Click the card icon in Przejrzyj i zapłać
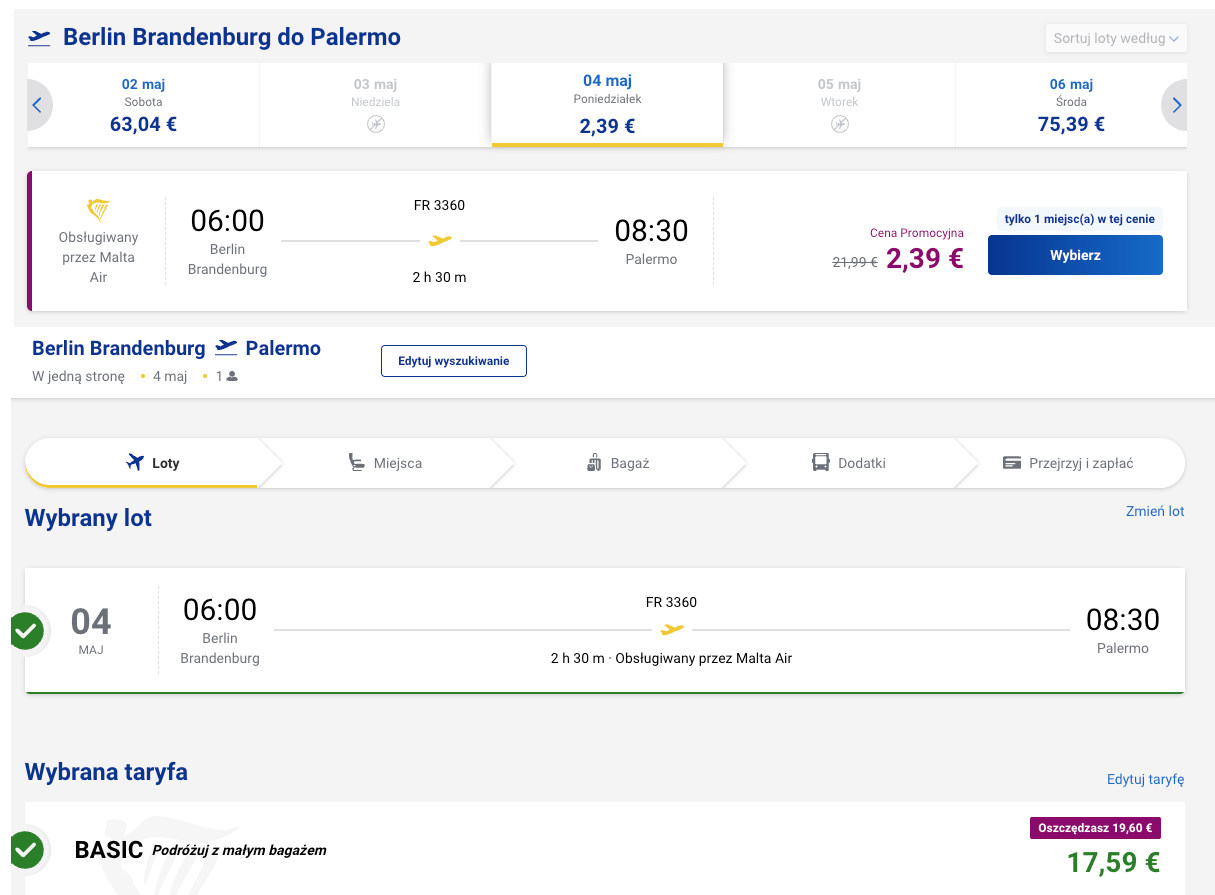1215x895 pixels. point(1011,463)
